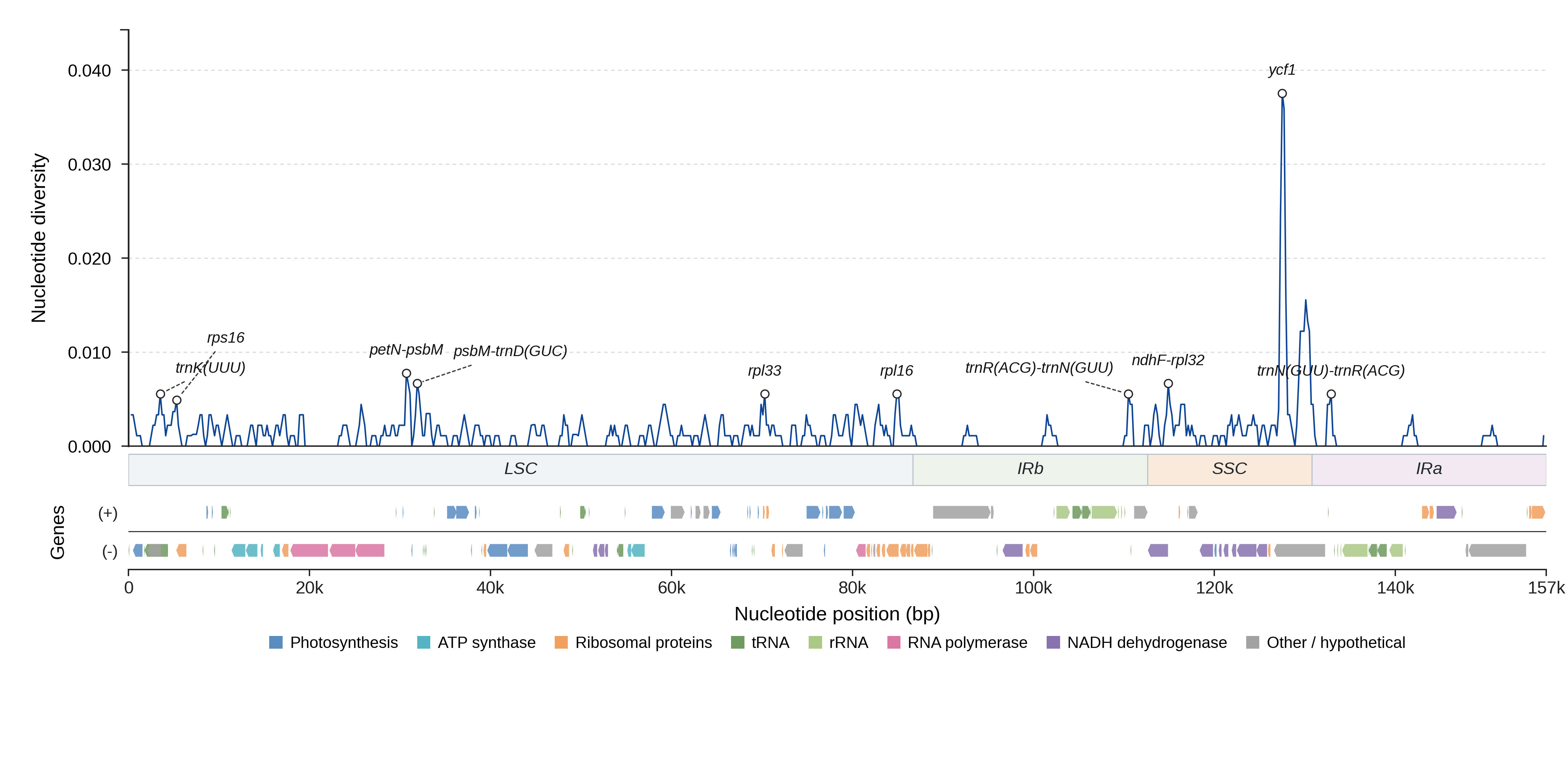1568x763 pixels.
Task: Click the 120k x-axis tick label
Action: (x=1214, y=588)
